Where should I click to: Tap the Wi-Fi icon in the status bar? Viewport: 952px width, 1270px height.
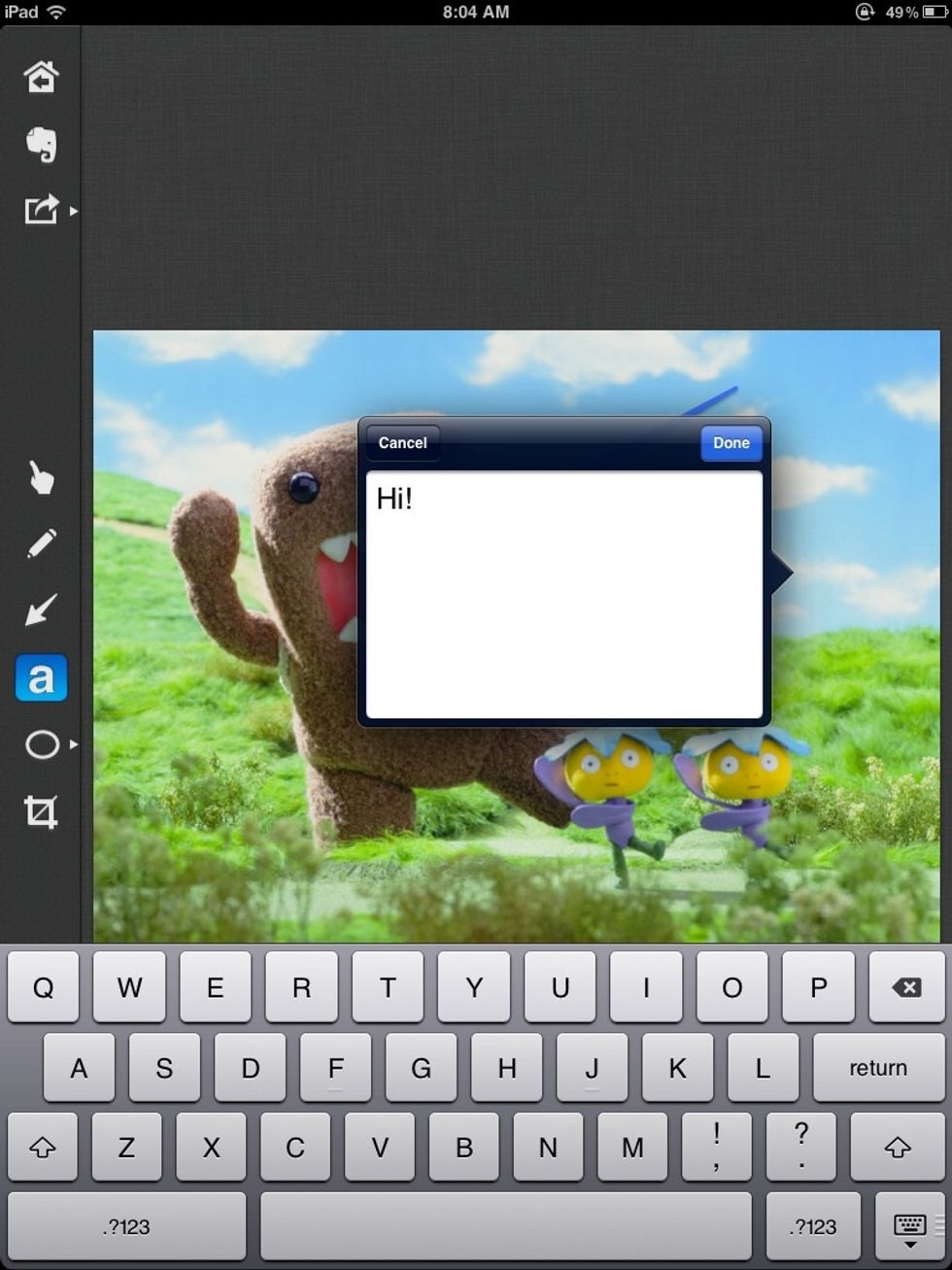click(x=55, y=13)
